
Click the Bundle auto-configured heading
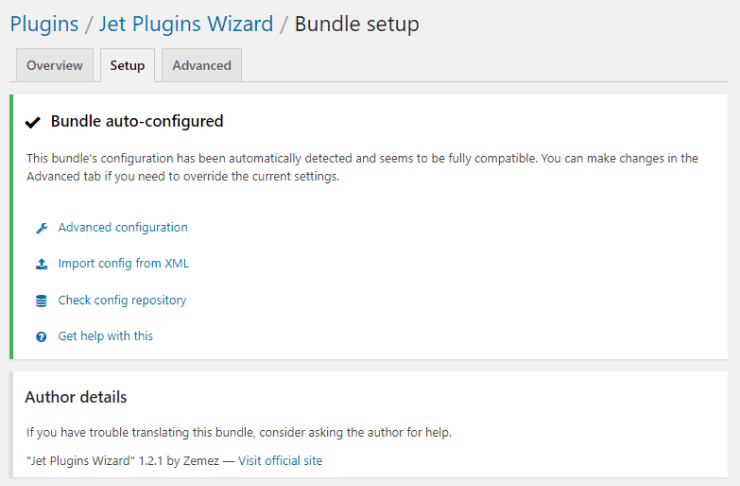point(137,121)
